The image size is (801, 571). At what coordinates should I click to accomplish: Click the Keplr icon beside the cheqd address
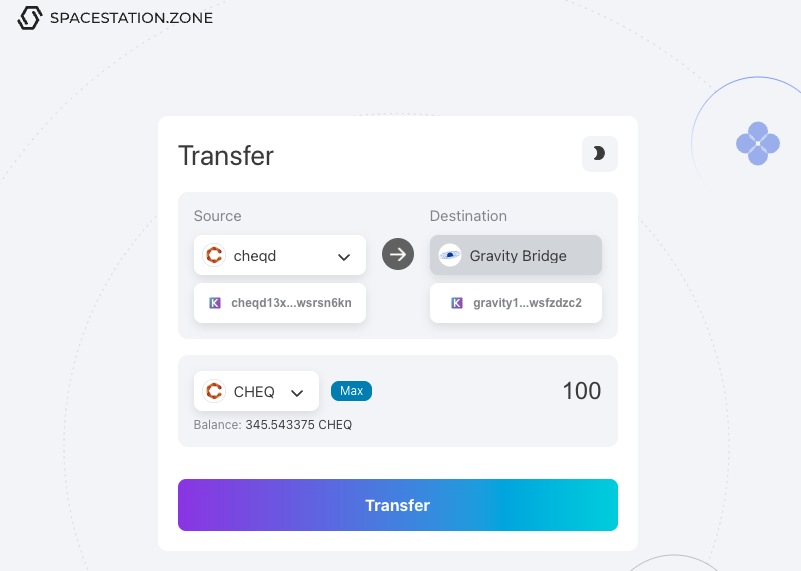point(214,302)
